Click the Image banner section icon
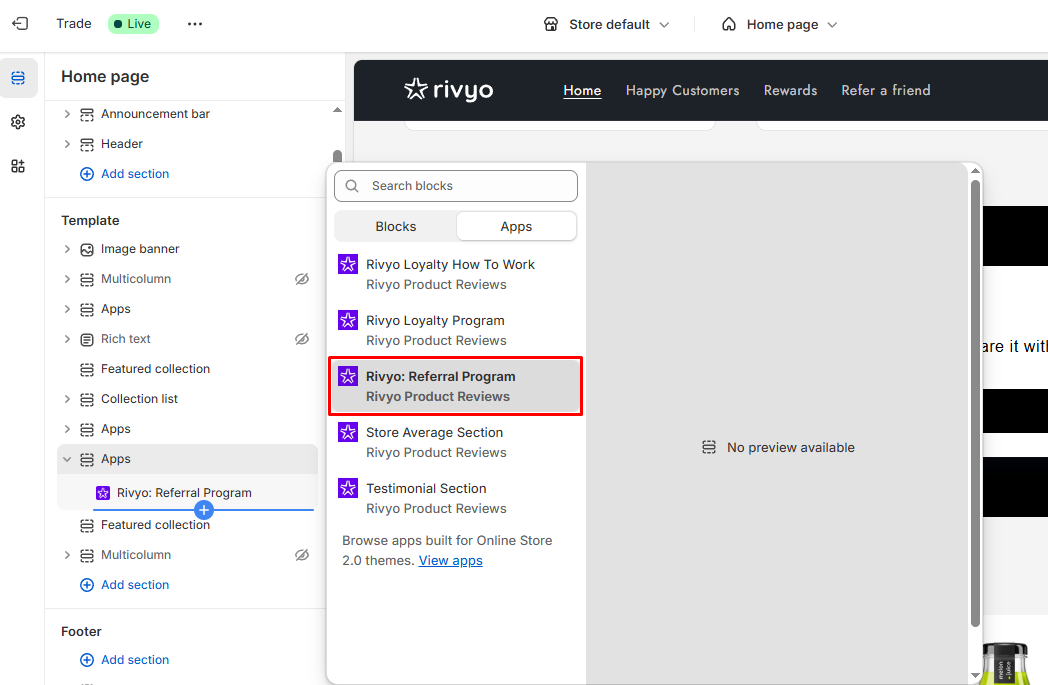Image resolution: width=1048 pixels, height=685 pixels. click(x=87, y=249)
